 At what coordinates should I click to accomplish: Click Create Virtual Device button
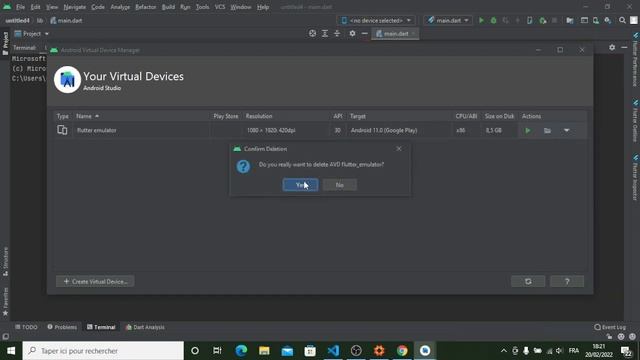pyautogui.click(x=95, y=281)
